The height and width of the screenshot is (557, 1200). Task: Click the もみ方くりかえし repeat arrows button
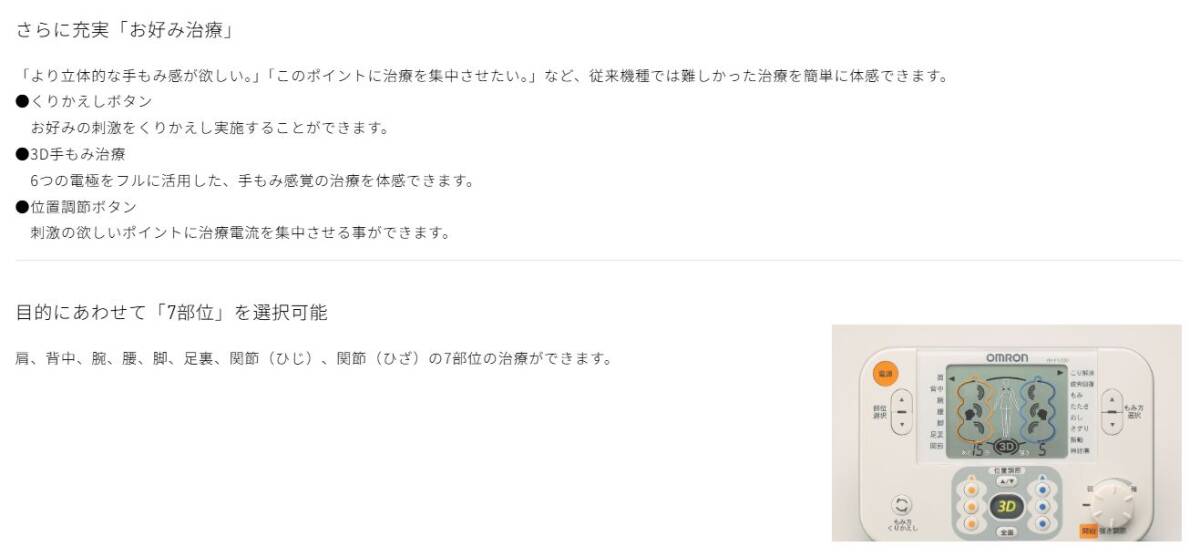point(902,505)
